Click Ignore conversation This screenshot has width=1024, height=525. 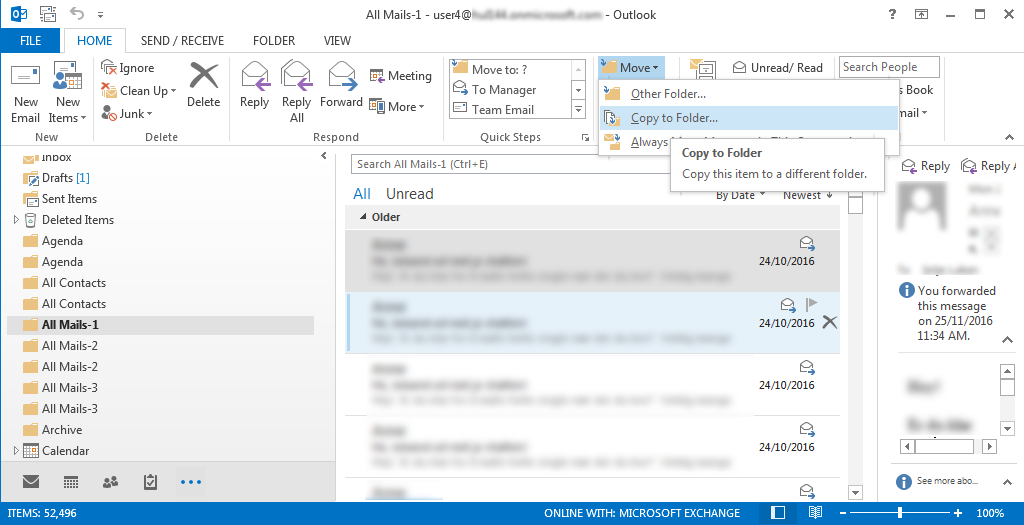(x=128, y=68)
